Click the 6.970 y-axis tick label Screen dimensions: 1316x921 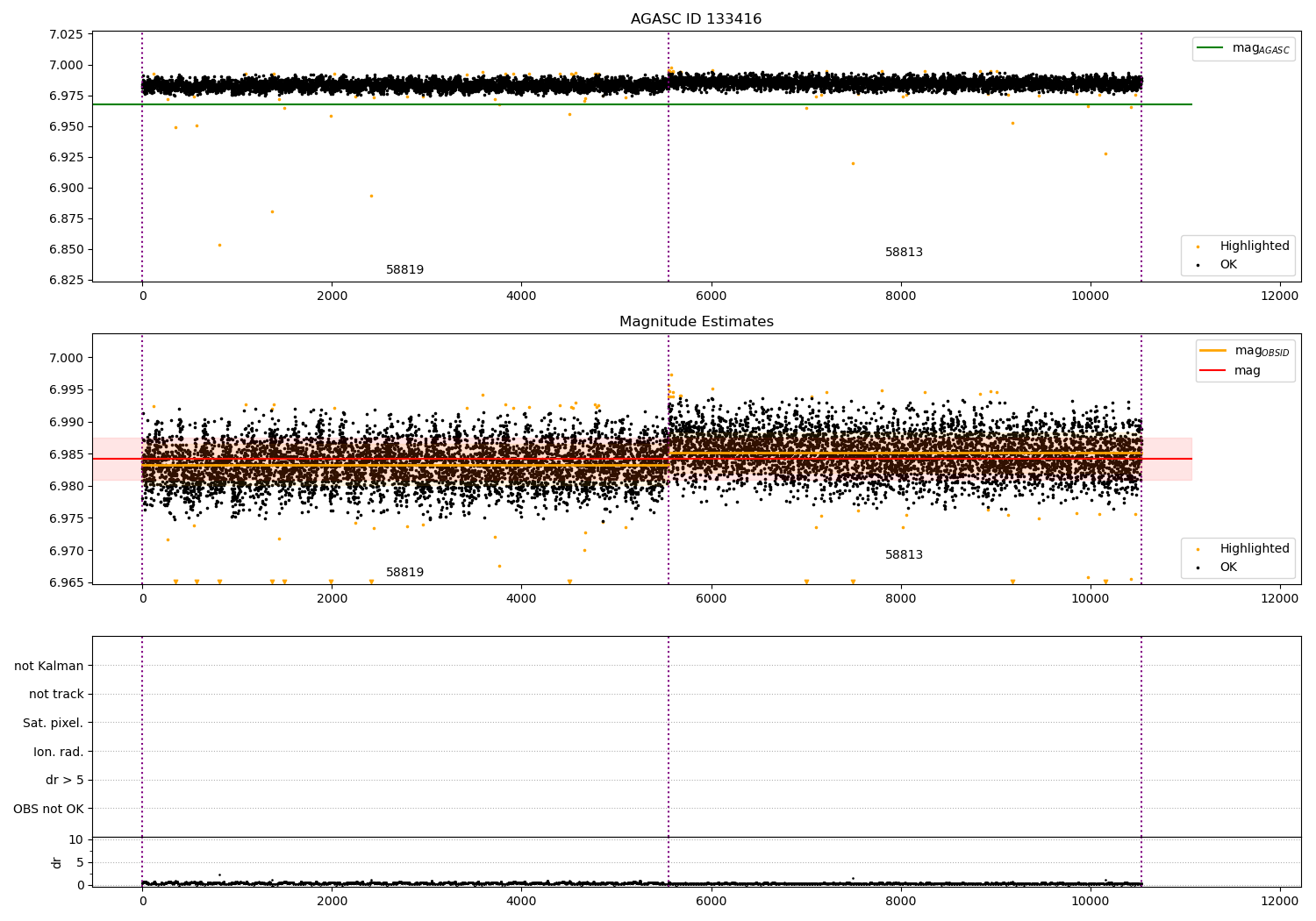66,551
